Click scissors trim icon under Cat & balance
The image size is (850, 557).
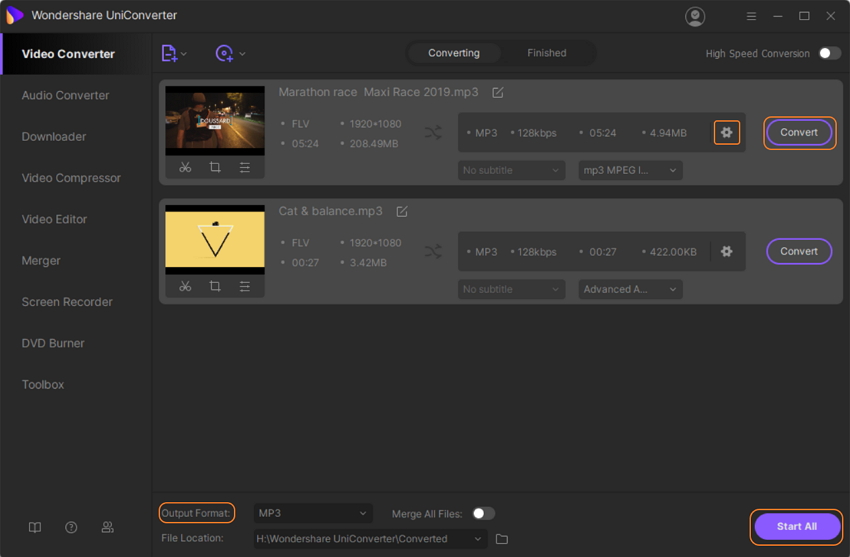click(x=185, y=286)
